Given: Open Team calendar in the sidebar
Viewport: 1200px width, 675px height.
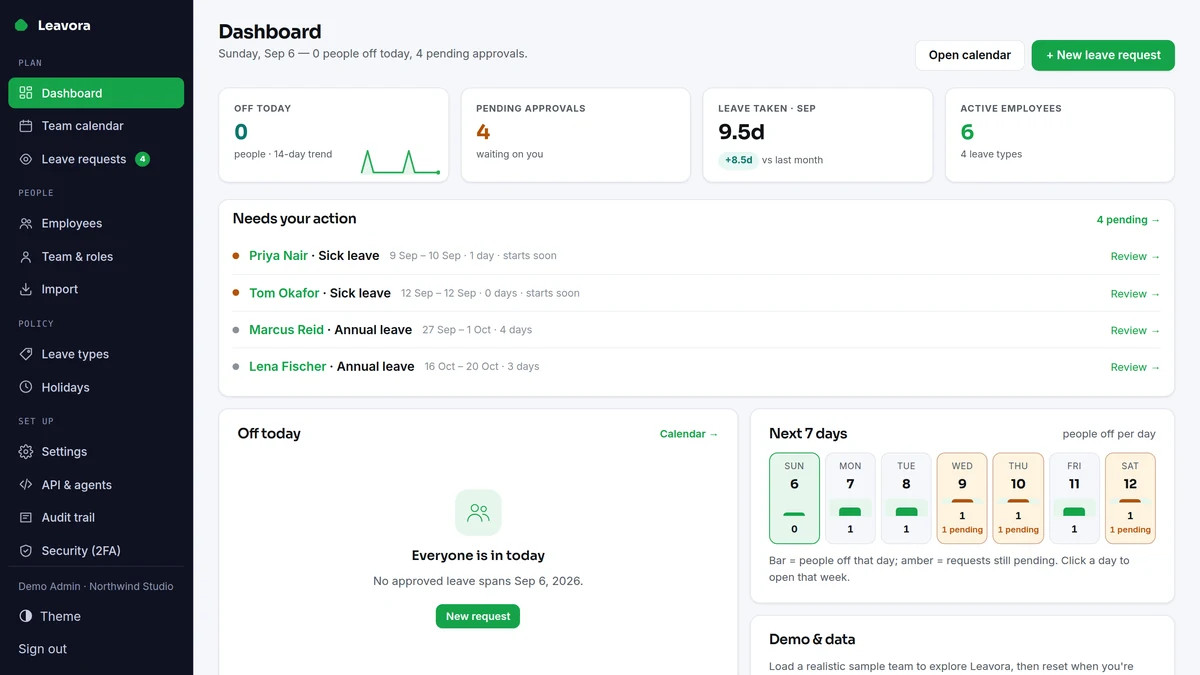Looking at the screenshot, I should (x=96, y=126).
